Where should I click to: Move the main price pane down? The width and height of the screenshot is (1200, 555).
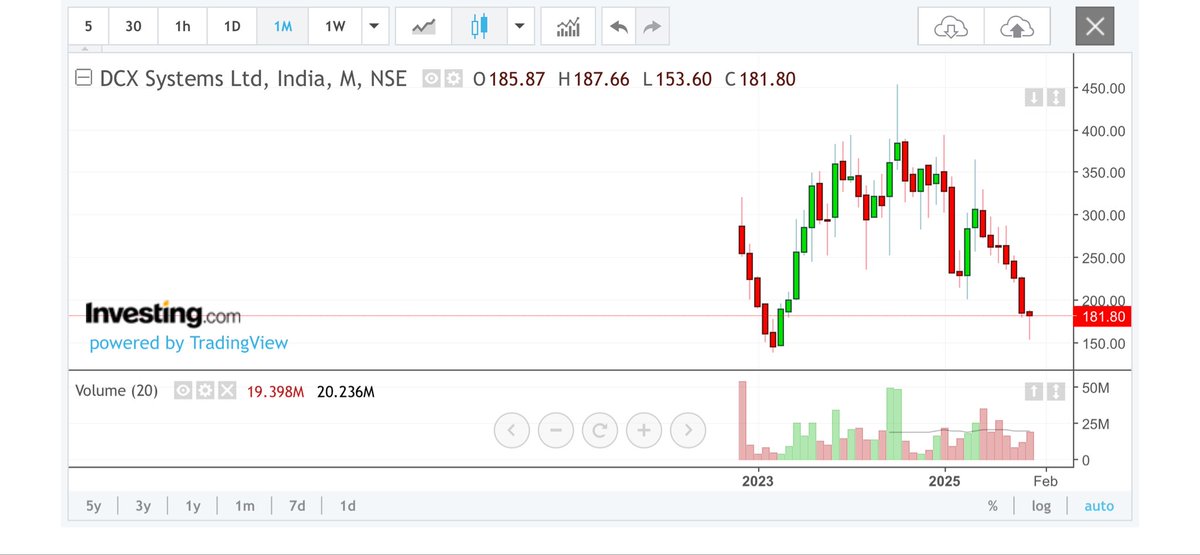tap(1034, 97)
